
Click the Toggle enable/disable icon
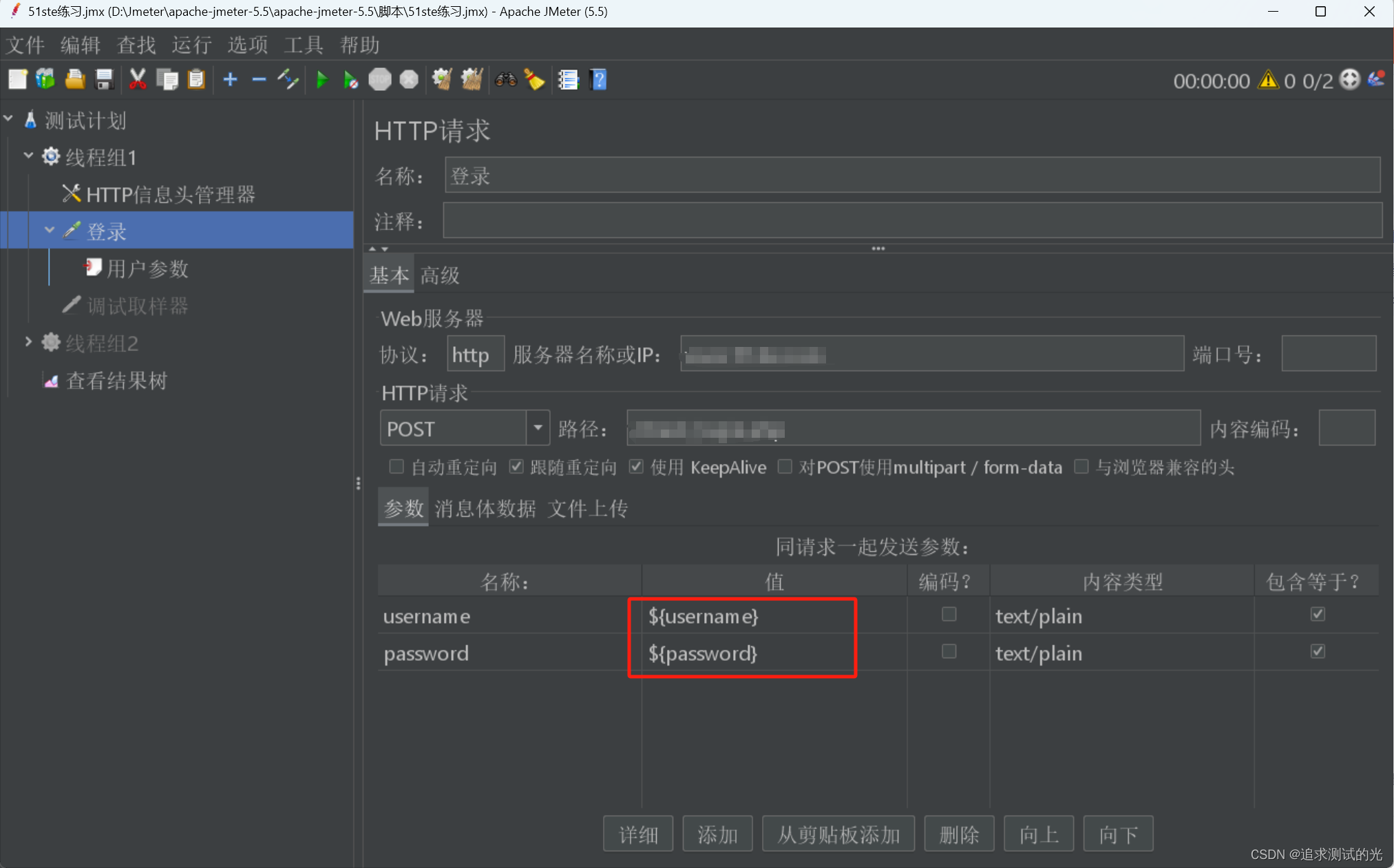(288, 80)
